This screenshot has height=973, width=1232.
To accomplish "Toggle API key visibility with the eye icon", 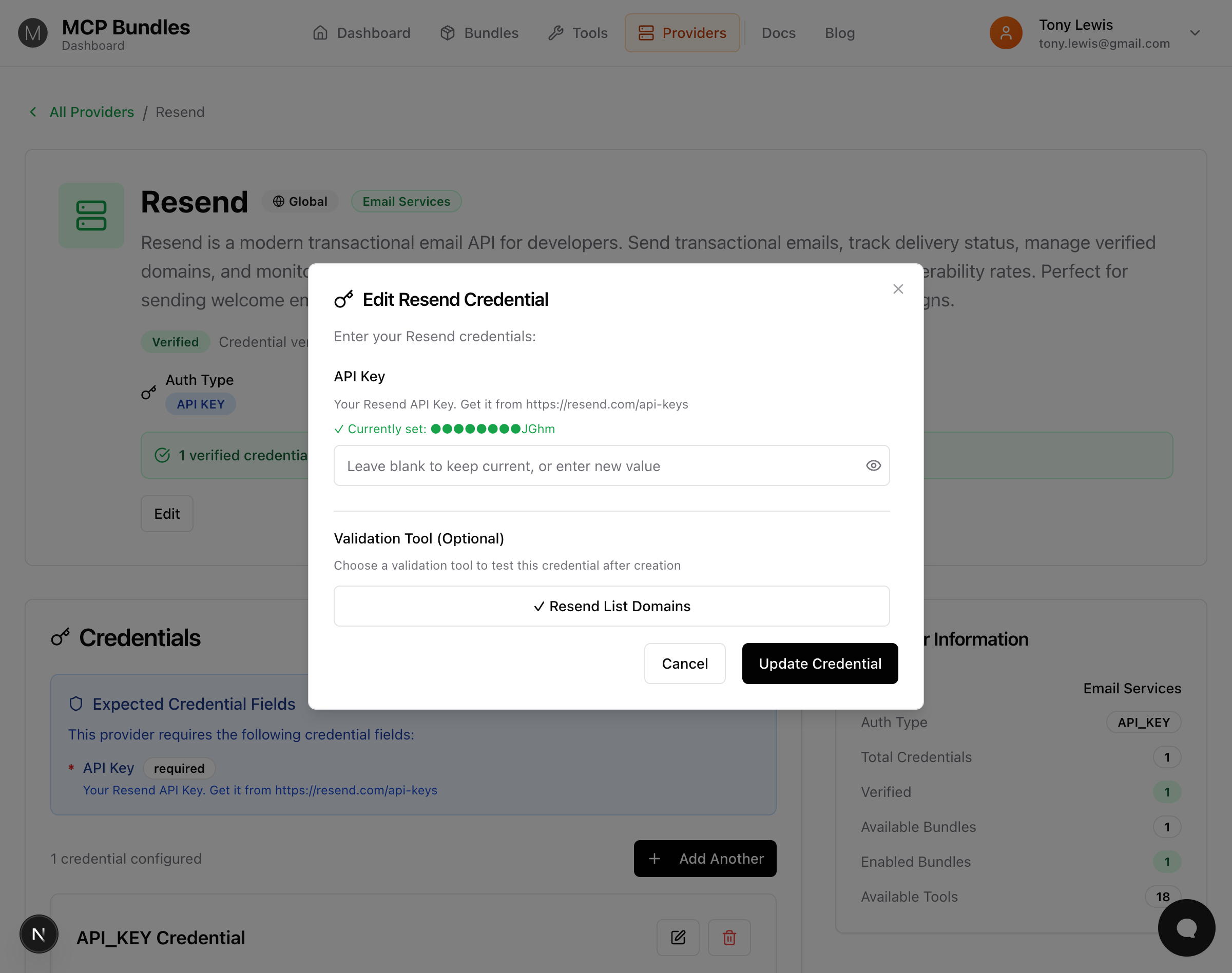I will tap(873, 465).
